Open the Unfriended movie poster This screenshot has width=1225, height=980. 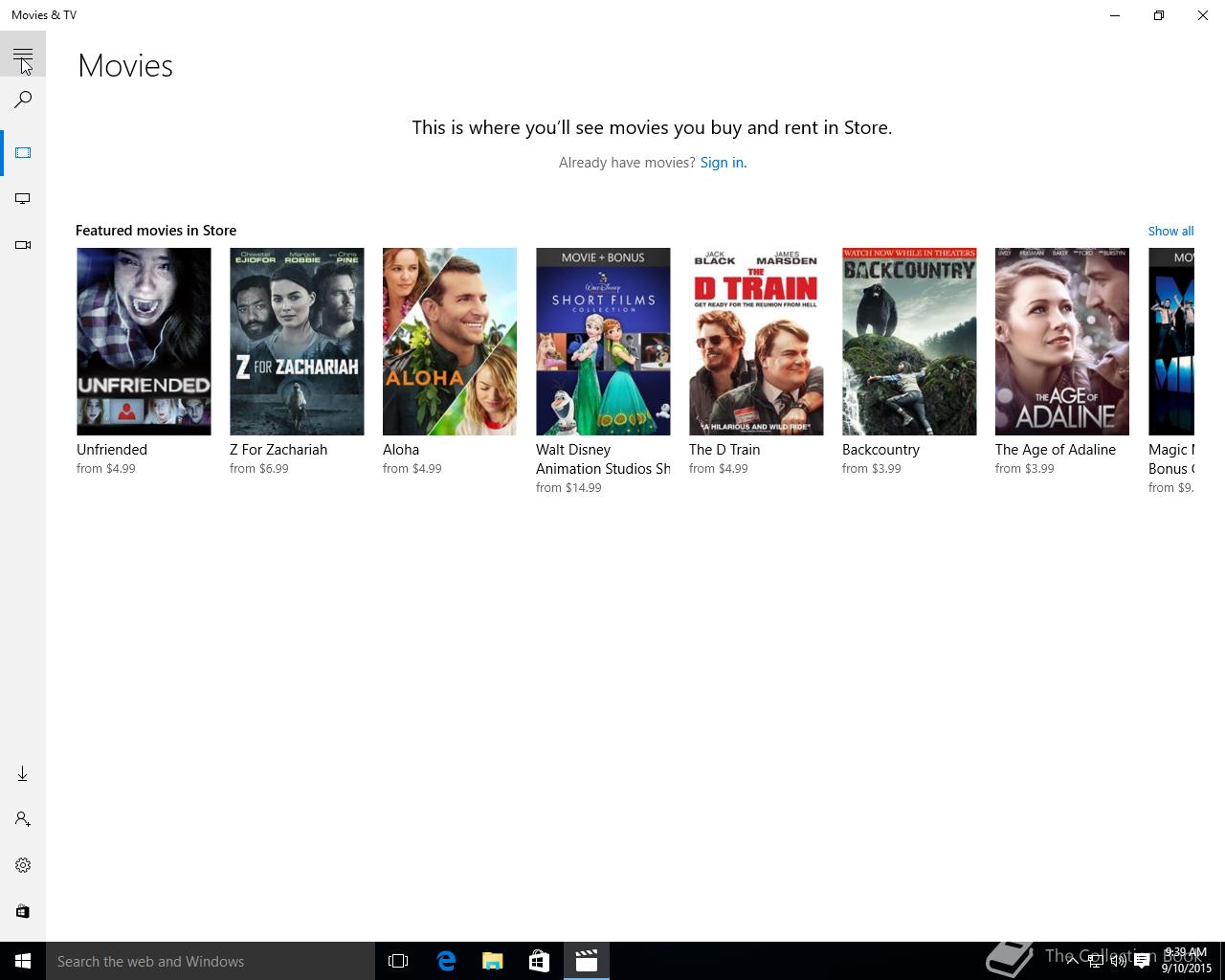point(144,342)
